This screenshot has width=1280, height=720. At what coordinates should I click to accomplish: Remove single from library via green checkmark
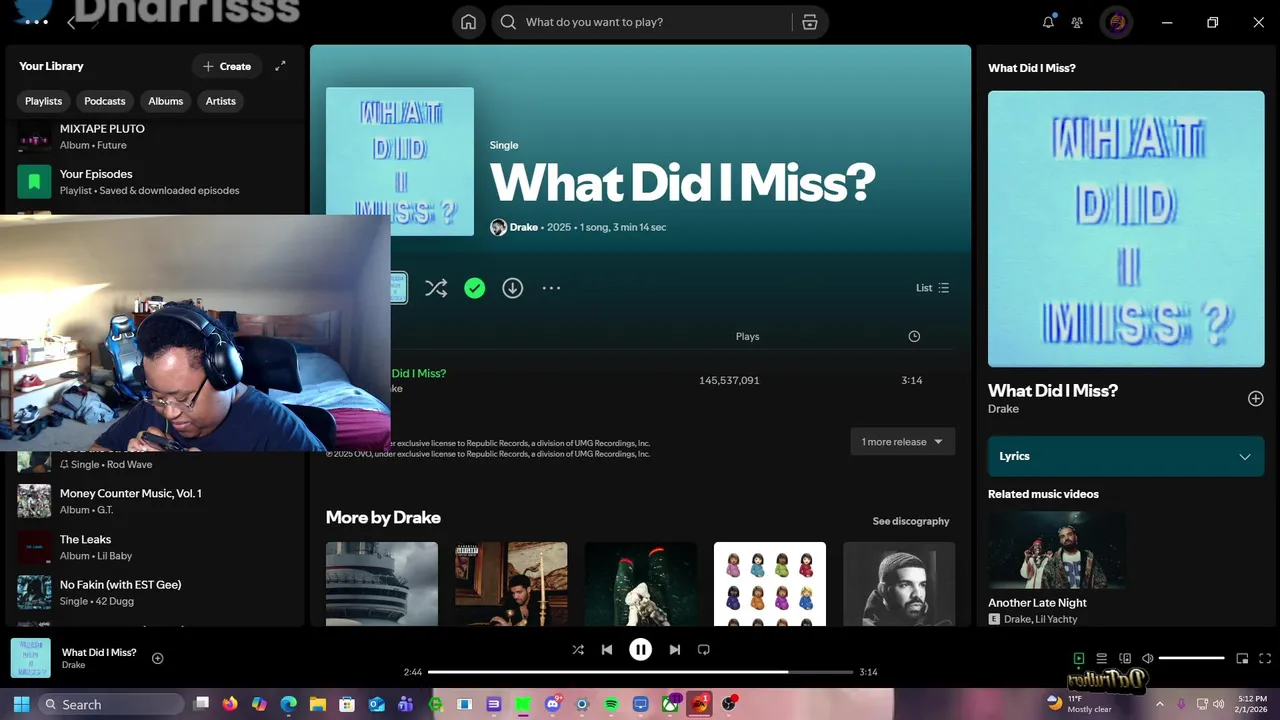(475, 288)
